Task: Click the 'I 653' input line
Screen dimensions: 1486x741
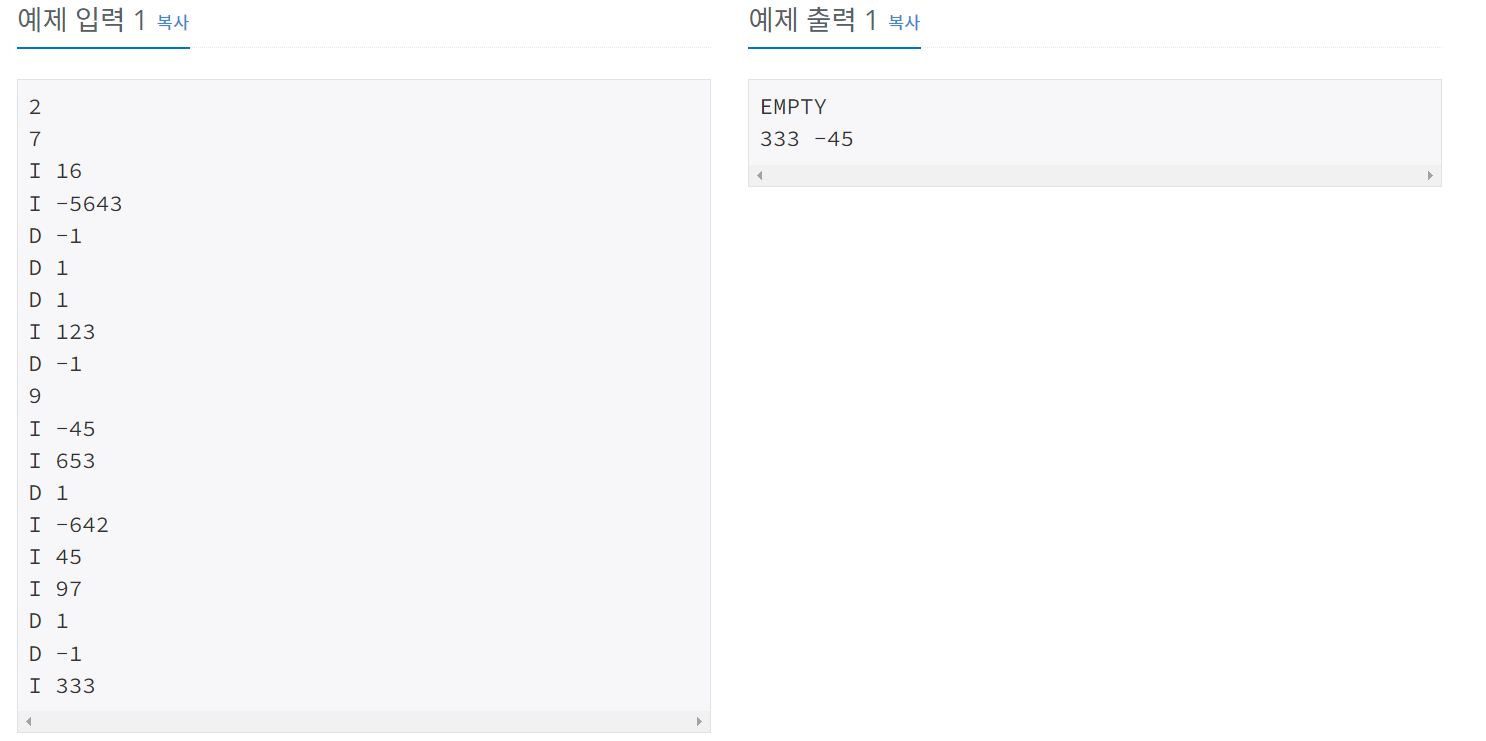Action: (62, 461)
